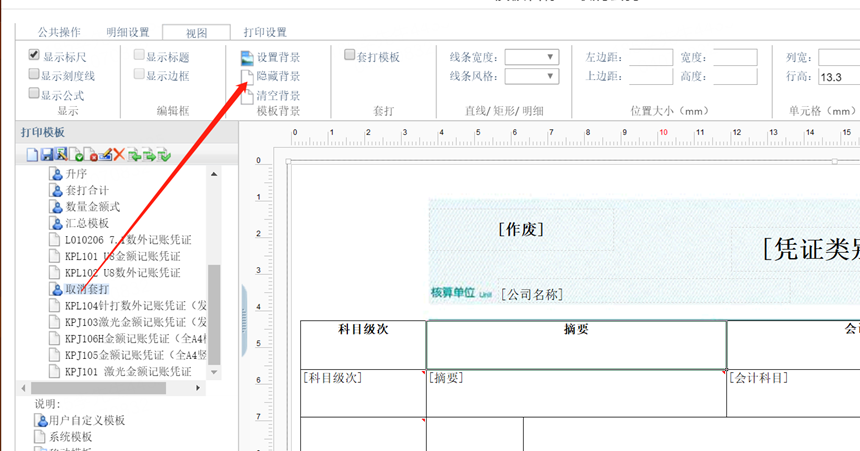
Task: Click the rename template pencil icon
Action: click(x=105, y=154)
